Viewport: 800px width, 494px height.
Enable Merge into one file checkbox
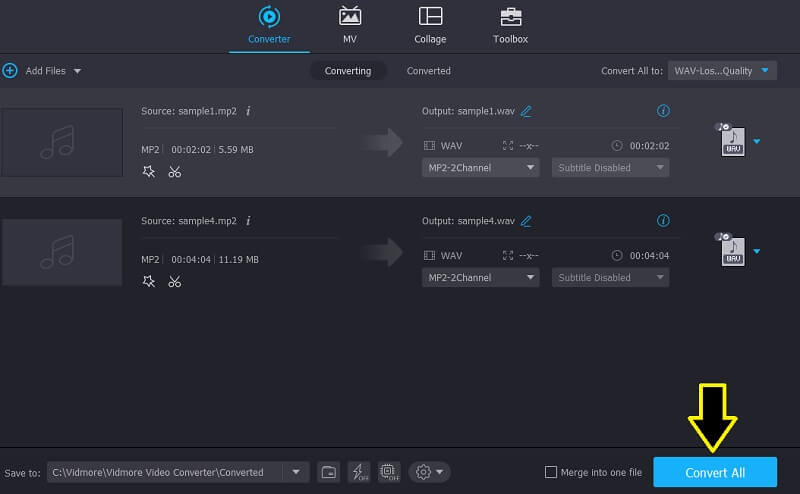click(x=551, y=472)
